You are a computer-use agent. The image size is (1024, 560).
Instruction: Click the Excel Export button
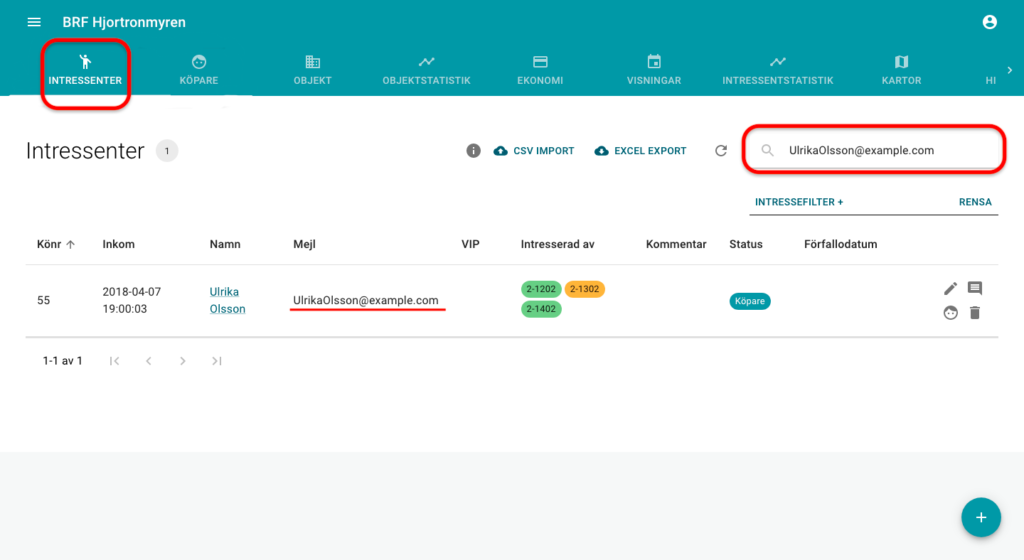pyautogui.click(x=640, y=151)
